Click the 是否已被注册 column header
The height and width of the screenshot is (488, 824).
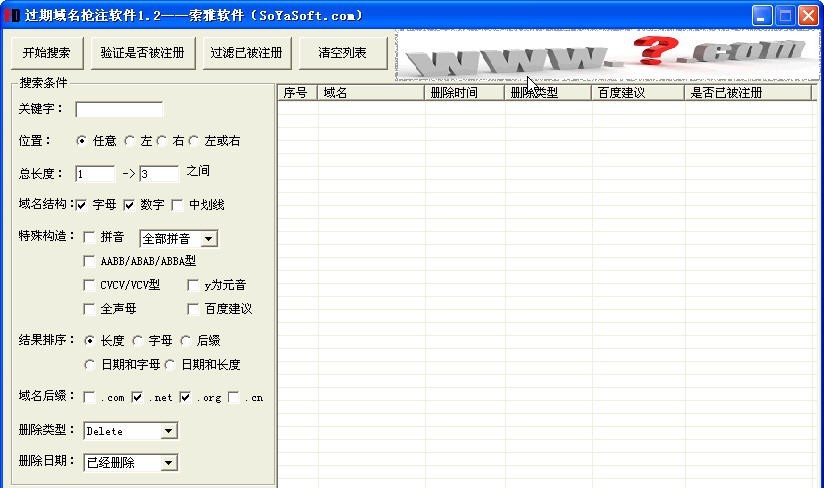(748, 93)
